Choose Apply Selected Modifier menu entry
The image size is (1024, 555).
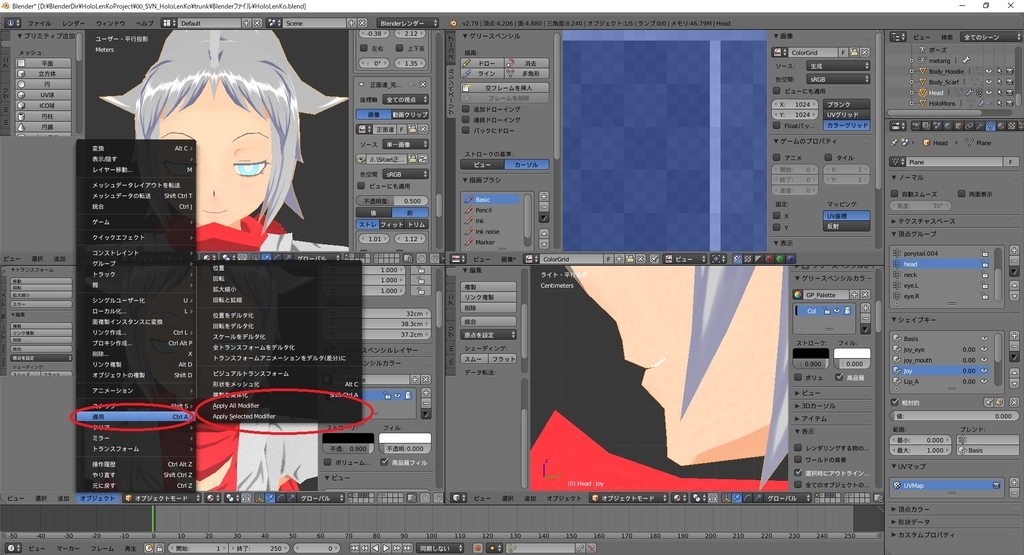tap(244, 416)
